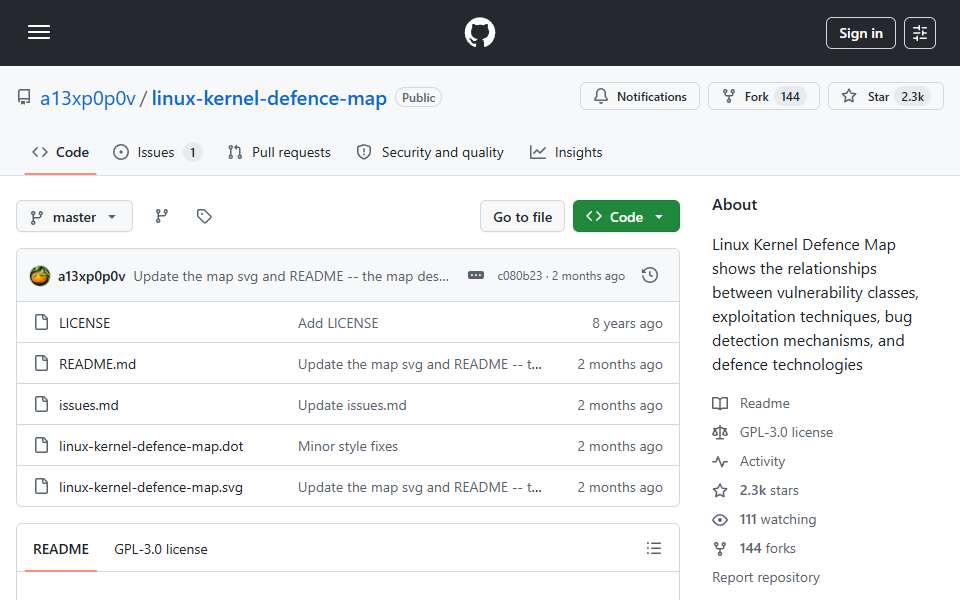This screenshot has width=960, height=600.
Task: Open the issues.md file
Action: coord(89,405)
